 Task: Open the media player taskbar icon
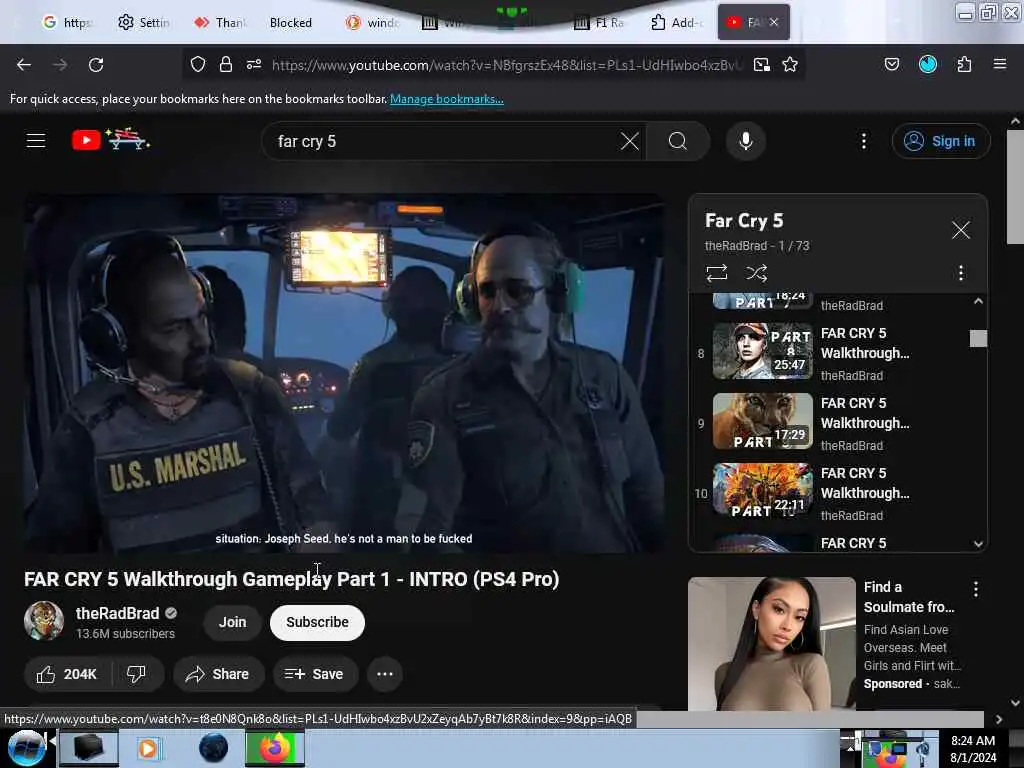coord(149,748)
